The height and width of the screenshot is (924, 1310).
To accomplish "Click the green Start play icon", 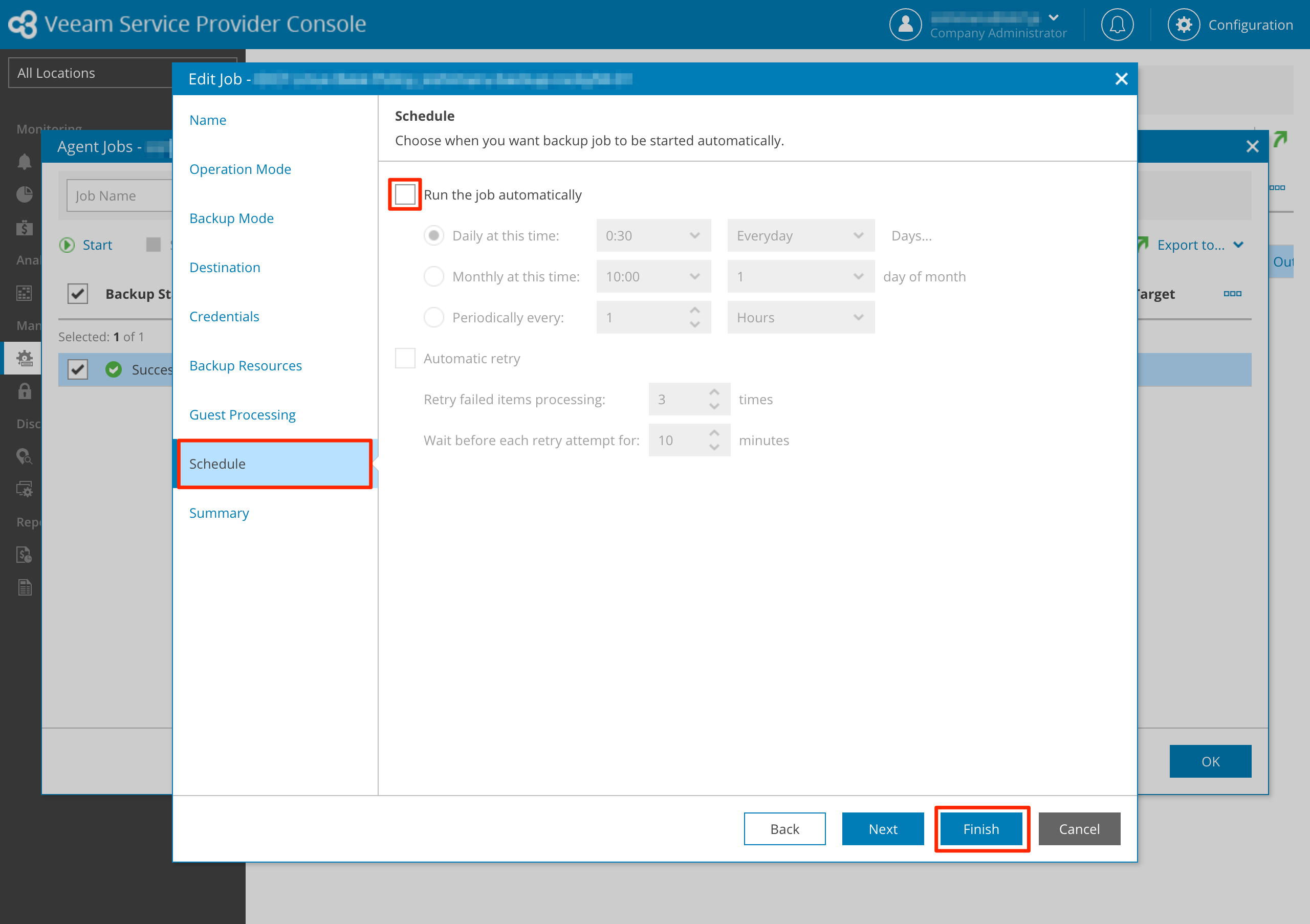I will click(x=67, y=245).
